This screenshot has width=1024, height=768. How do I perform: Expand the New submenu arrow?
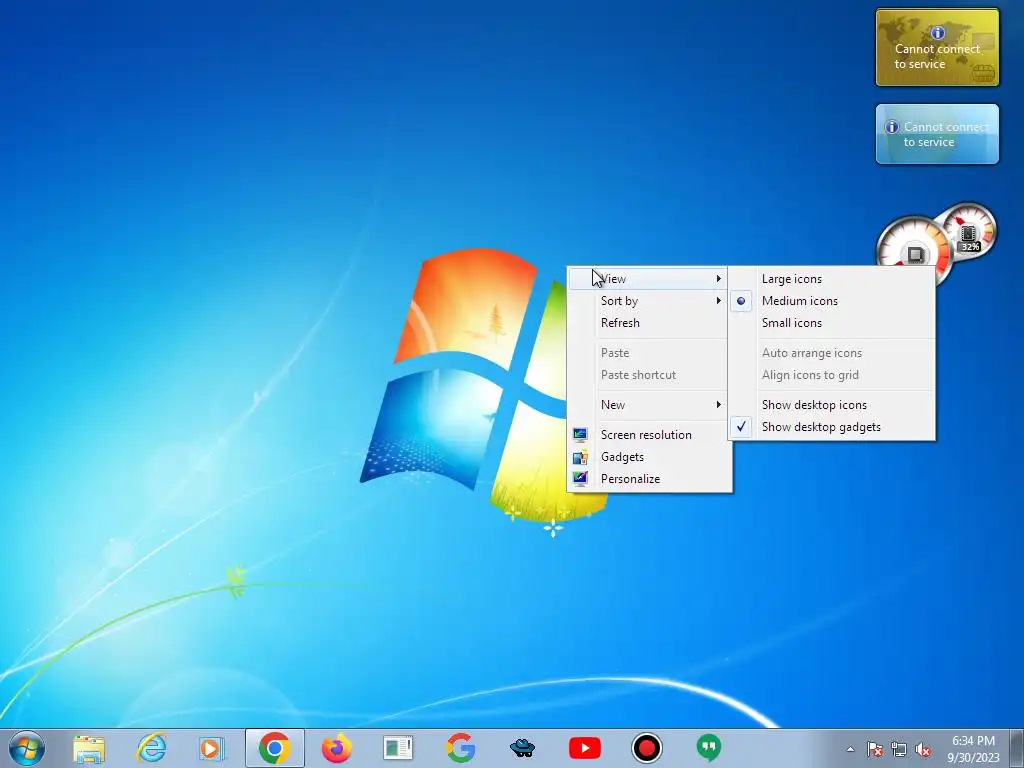pyautogui.click(x=718, y=405)
